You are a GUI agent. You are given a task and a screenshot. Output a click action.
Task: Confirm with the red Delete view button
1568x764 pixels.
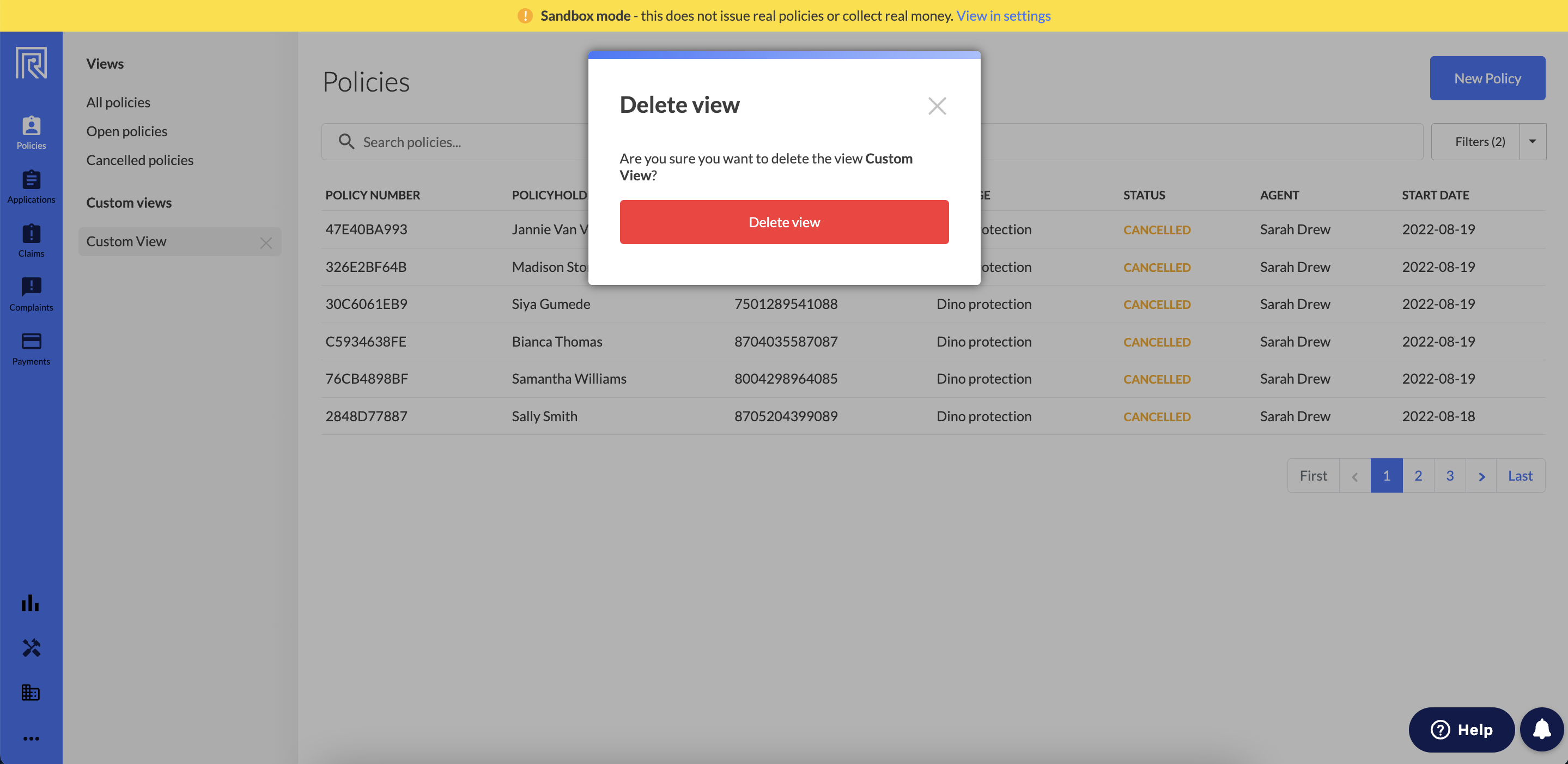(784, 222)
